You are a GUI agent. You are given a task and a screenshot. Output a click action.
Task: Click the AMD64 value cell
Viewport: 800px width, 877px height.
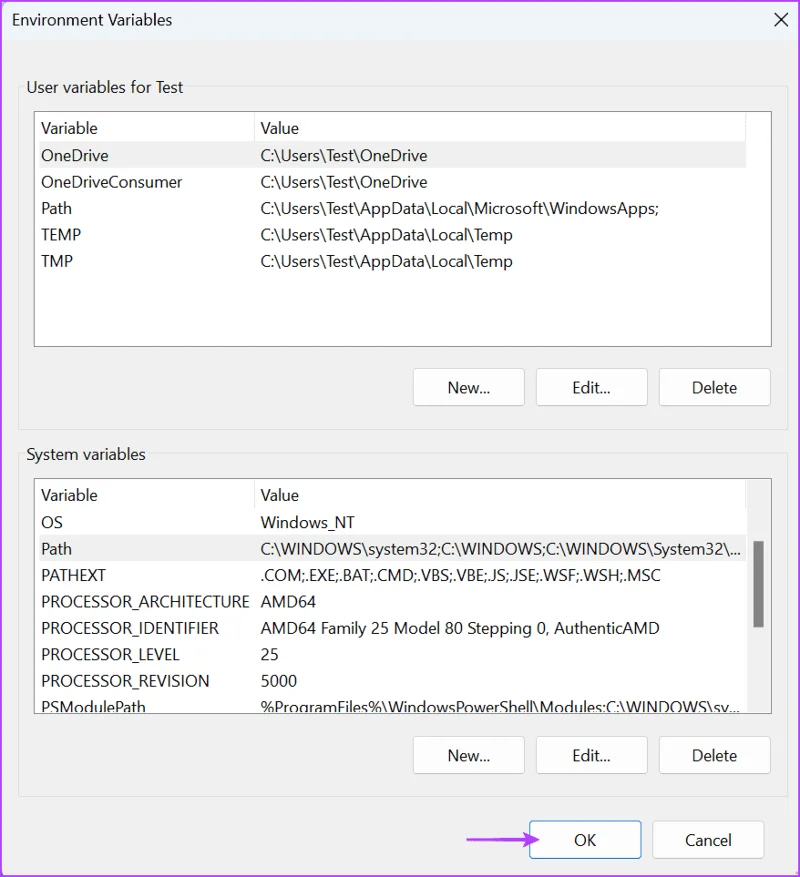(x=288, y=601)
